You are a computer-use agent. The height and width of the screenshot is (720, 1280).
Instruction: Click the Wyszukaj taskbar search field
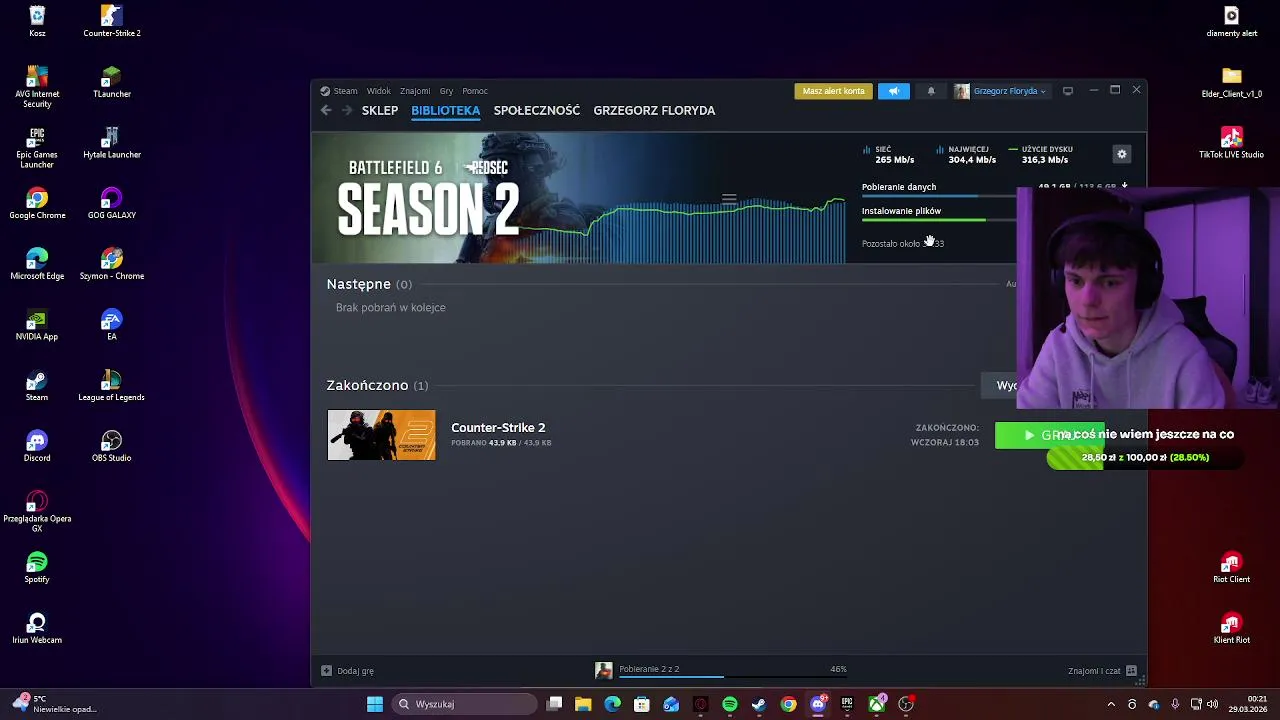(463, 704)
